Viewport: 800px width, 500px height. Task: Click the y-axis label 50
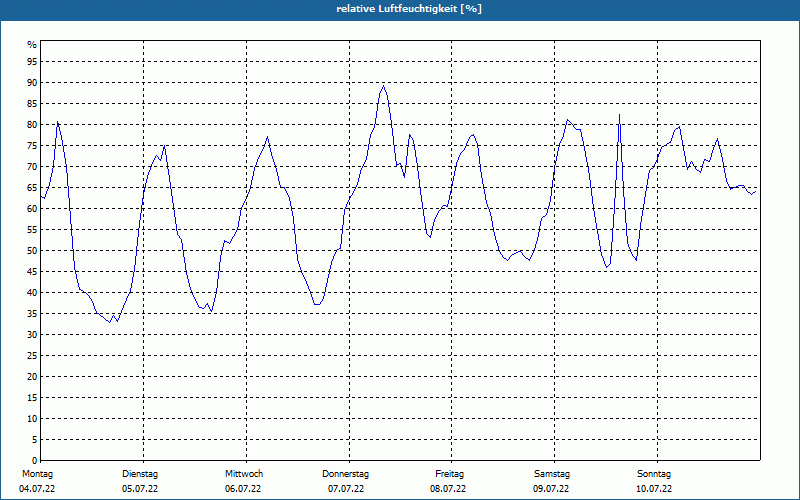(x=32, y=251)
